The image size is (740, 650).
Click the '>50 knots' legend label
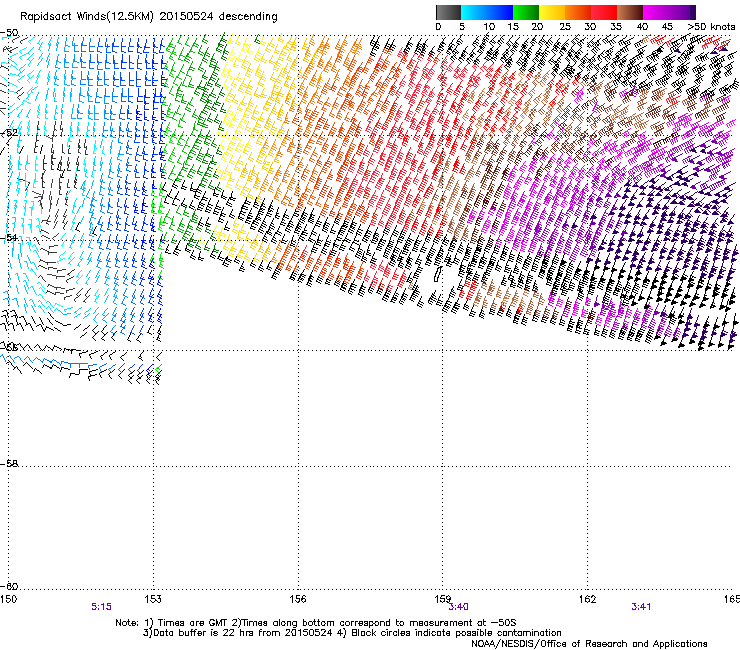point(711,26)
